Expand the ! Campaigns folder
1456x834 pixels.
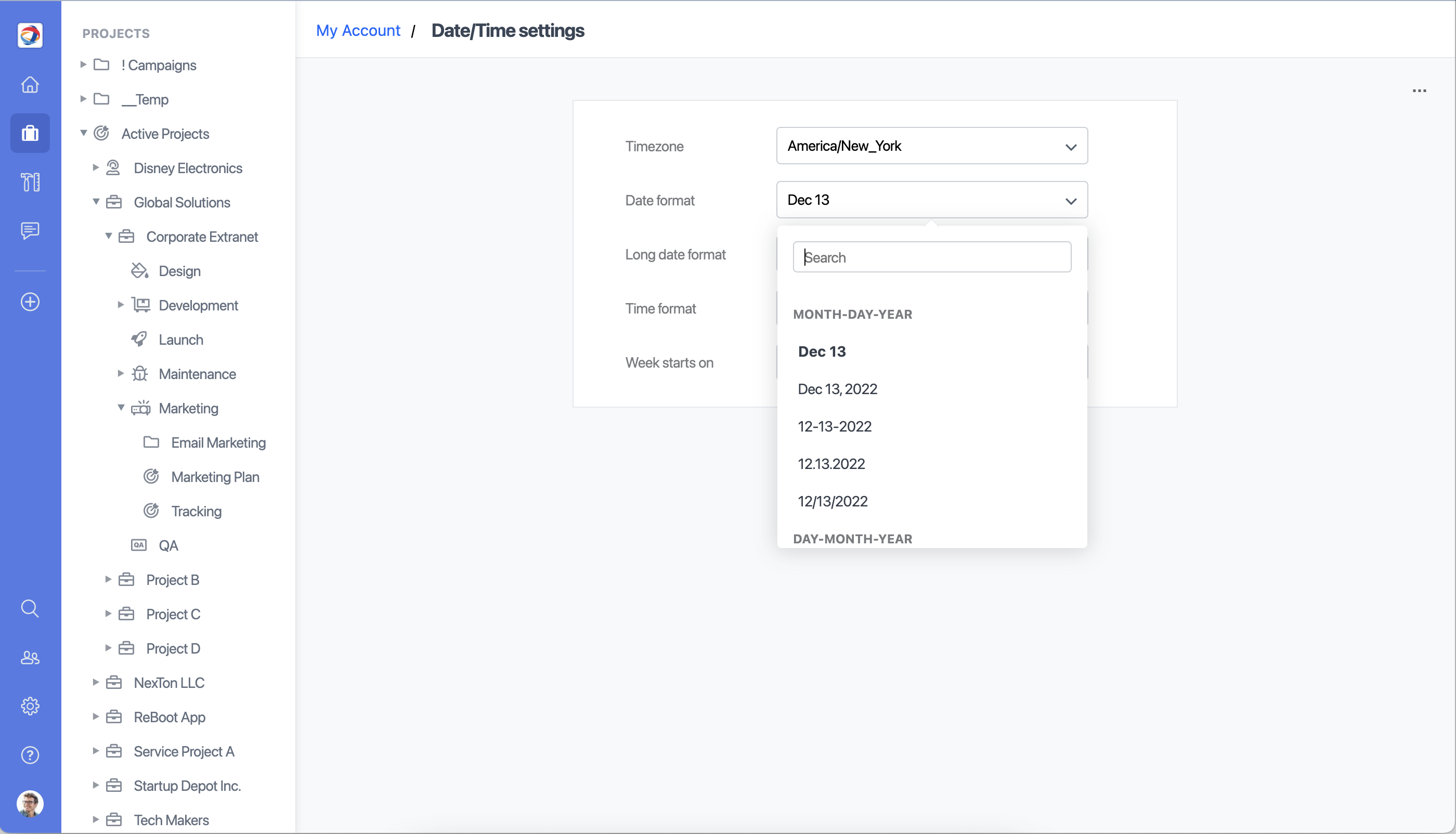point(83,64)
